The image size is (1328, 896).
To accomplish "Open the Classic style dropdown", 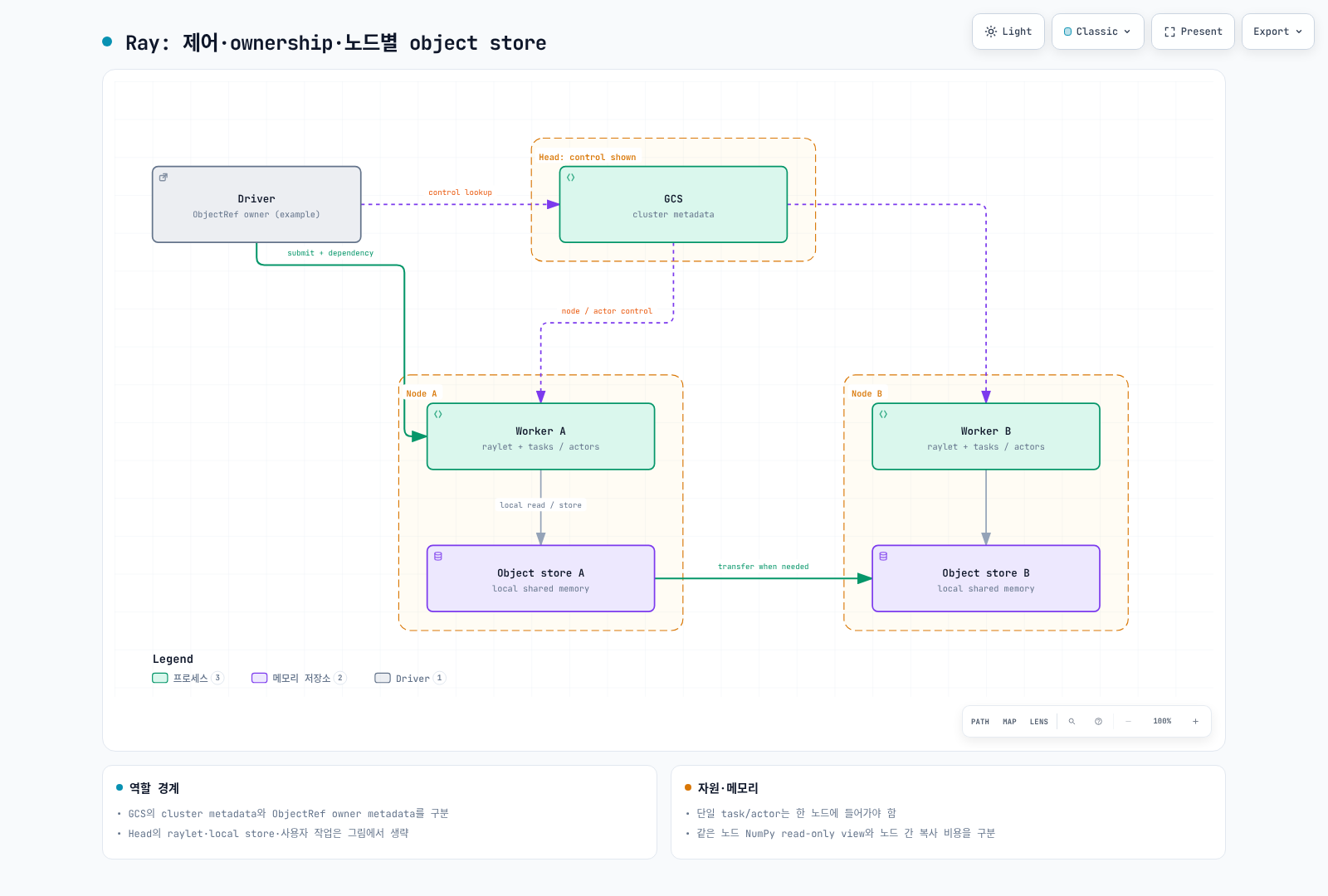I will [1098, 32].
